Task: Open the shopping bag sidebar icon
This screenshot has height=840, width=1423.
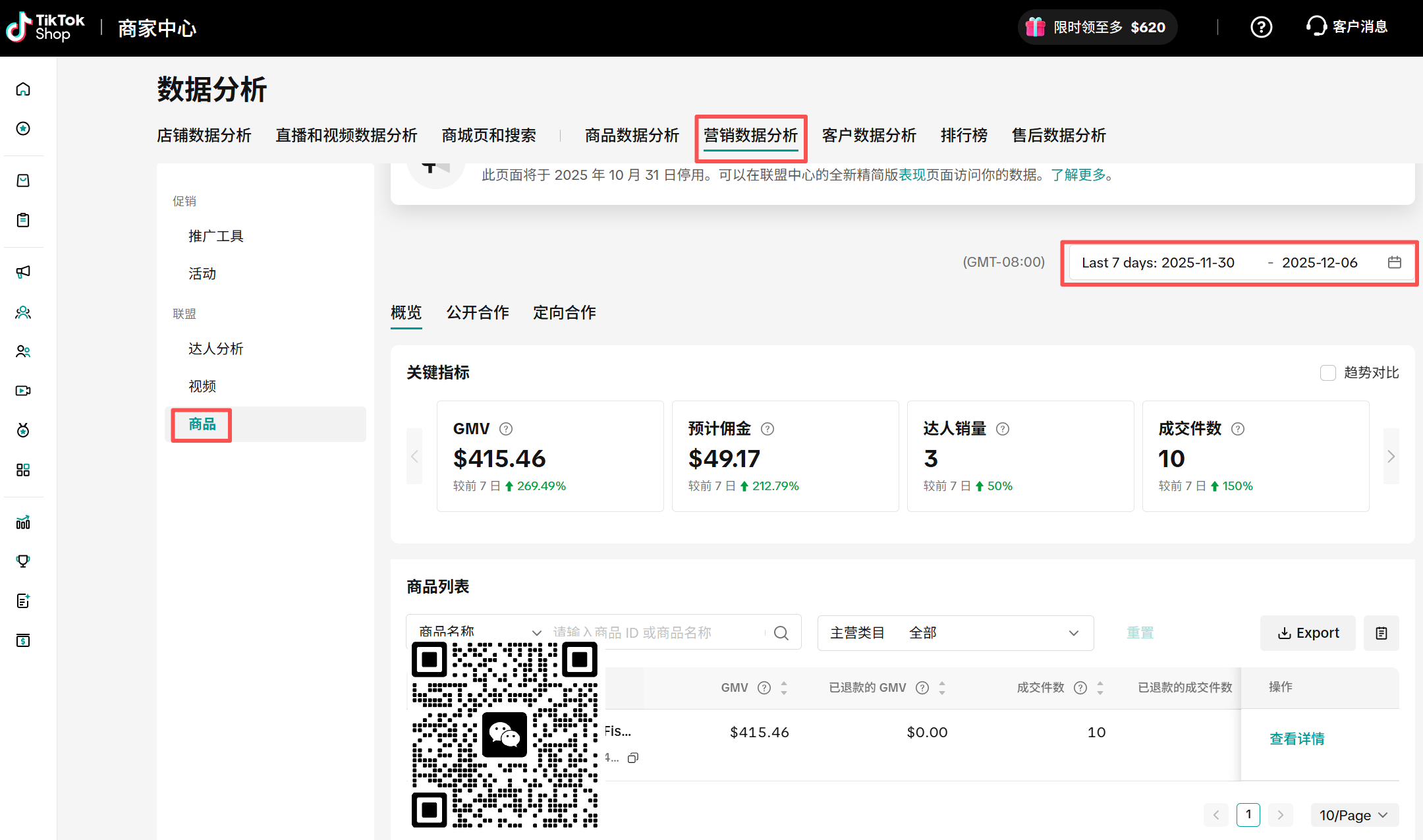Action: (23, 181)
